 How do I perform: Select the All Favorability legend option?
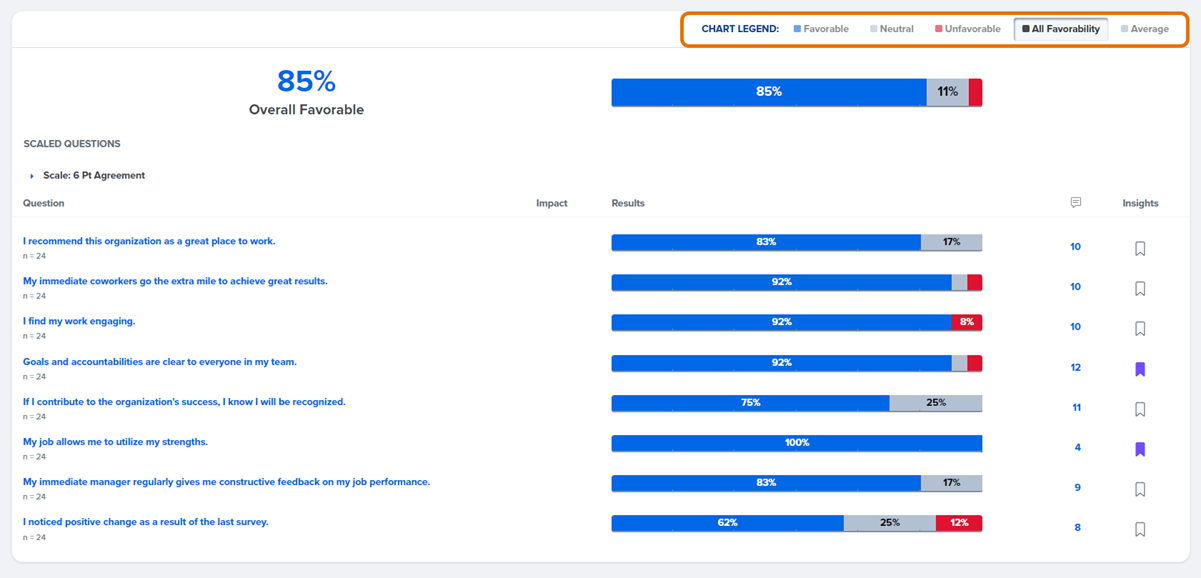[x=1061, y=29]
